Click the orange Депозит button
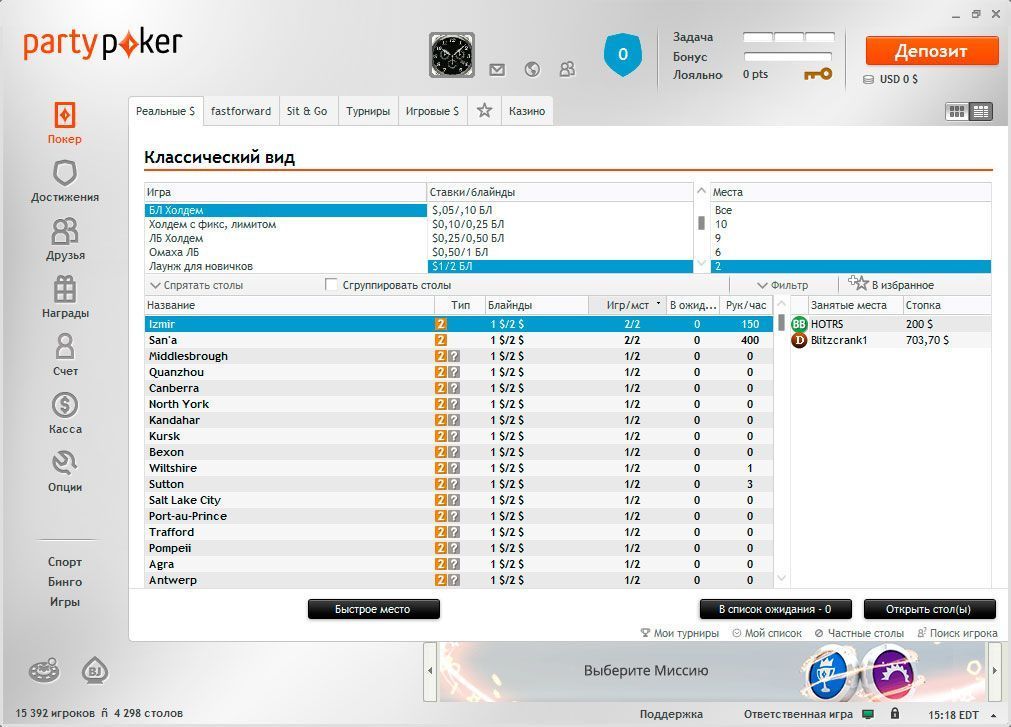This screenshot has height=727, width=1011. pyautogui.click(x=932, y=51)
